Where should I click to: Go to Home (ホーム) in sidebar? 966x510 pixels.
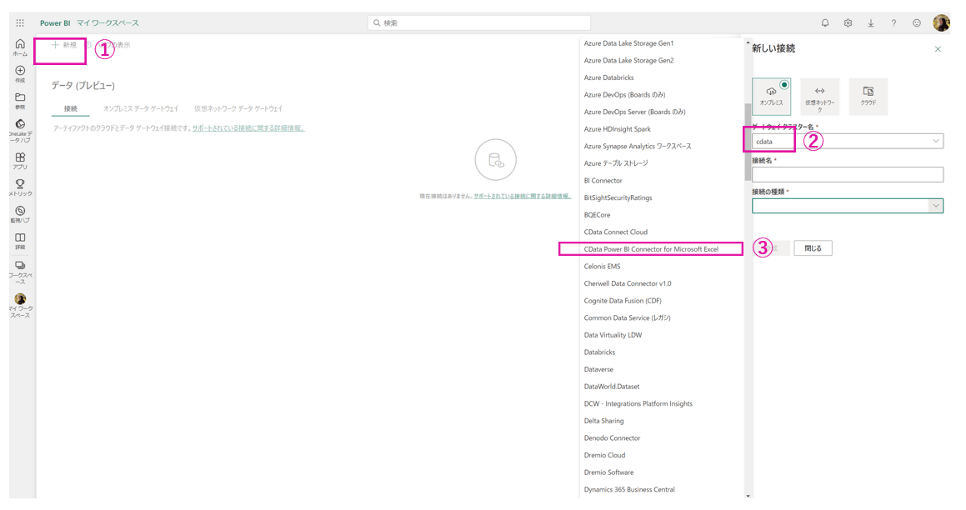pyautogui.click(x=20, y=47)
